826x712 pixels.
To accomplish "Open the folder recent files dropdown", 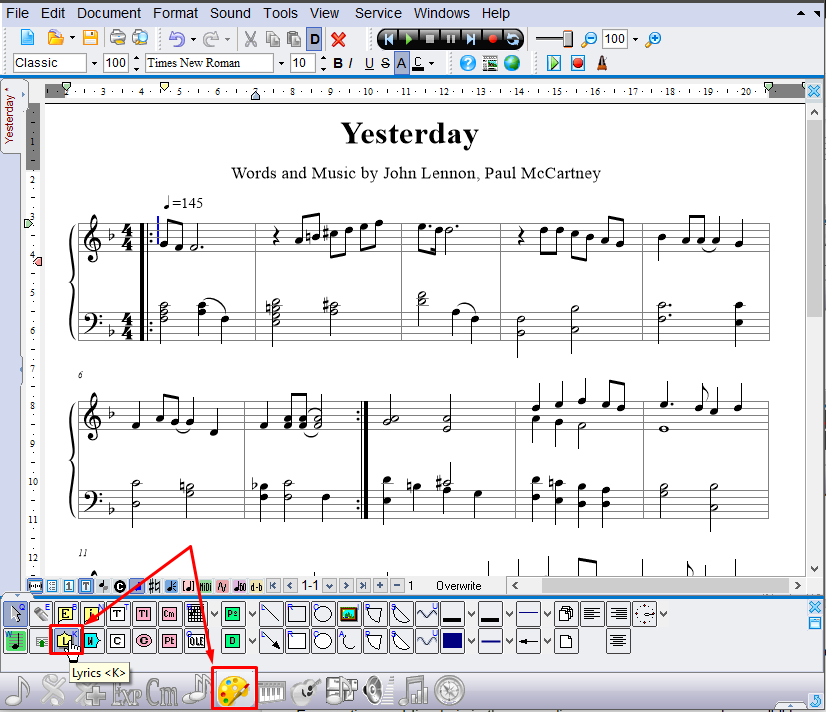I will pyautogui.click(x=72, y=38).
